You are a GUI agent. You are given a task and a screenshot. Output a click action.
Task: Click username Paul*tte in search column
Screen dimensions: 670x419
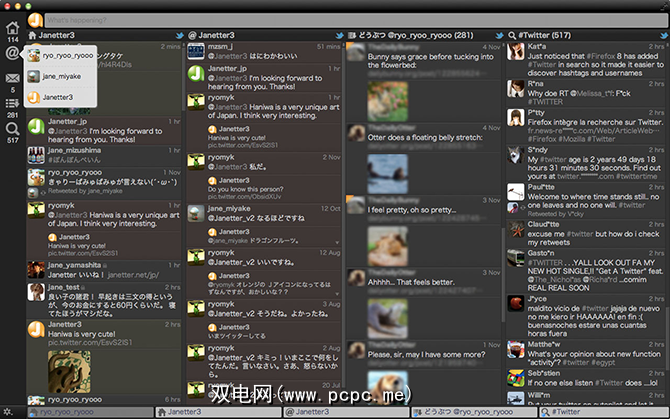tap(541, 187)
